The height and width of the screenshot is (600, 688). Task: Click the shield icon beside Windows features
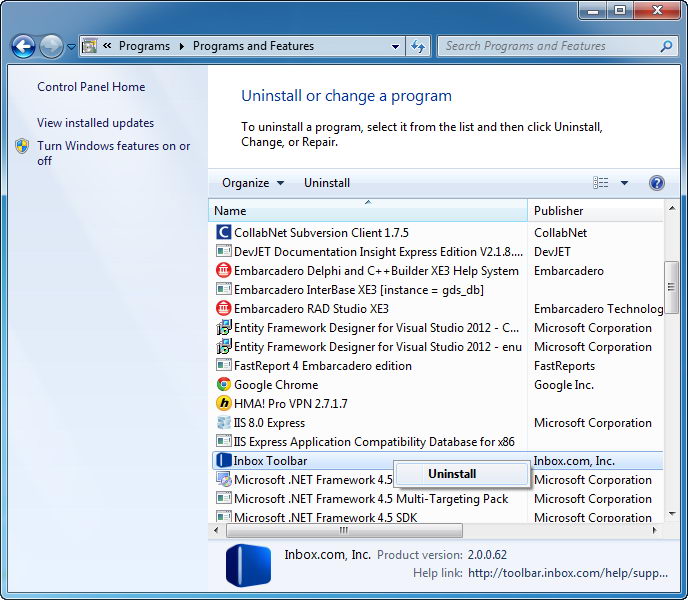pyautogui.click(x=22, y=146)
